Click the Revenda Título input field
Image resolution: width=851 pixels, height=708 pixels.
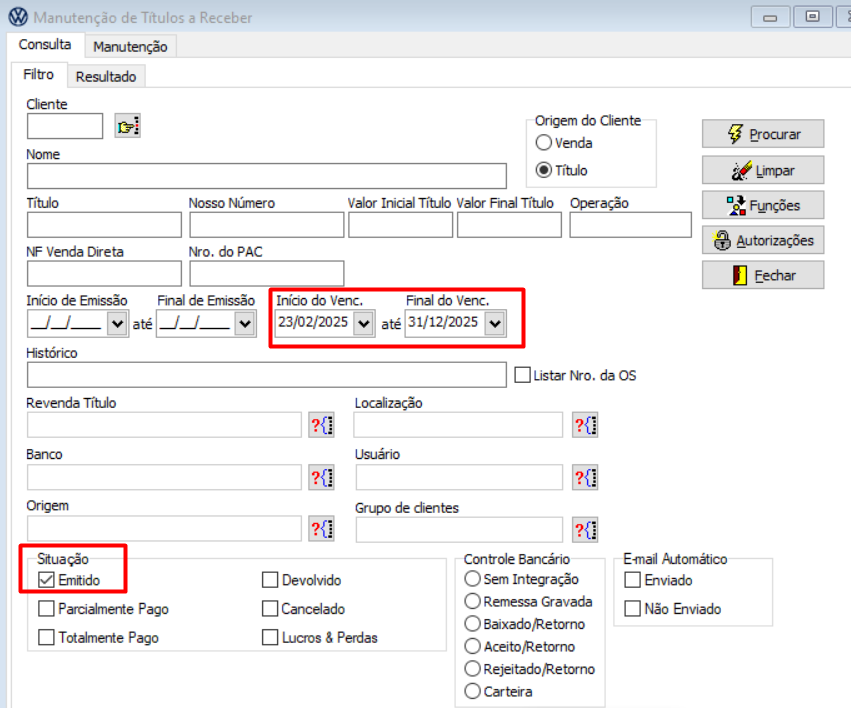[x=164, y=425]
